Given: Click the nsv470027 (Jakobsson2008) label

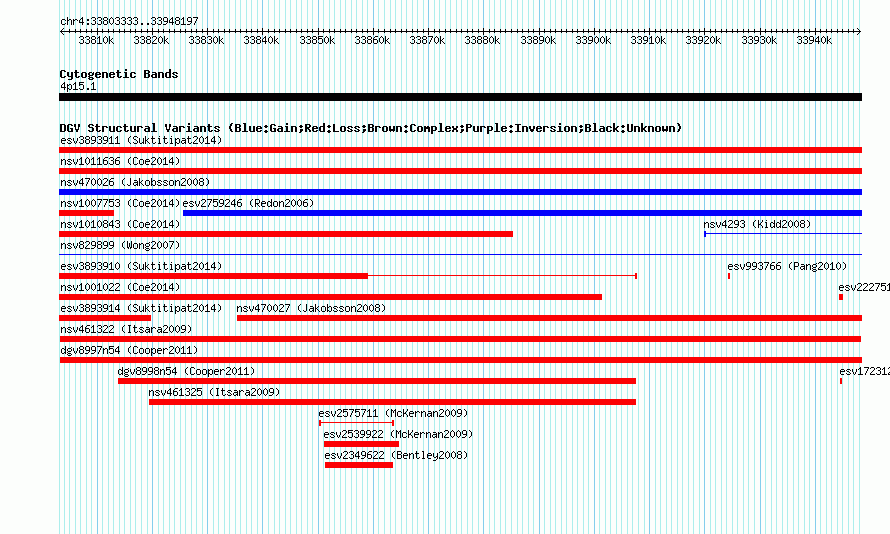Looking at the screenshot, I should (311, 308).
